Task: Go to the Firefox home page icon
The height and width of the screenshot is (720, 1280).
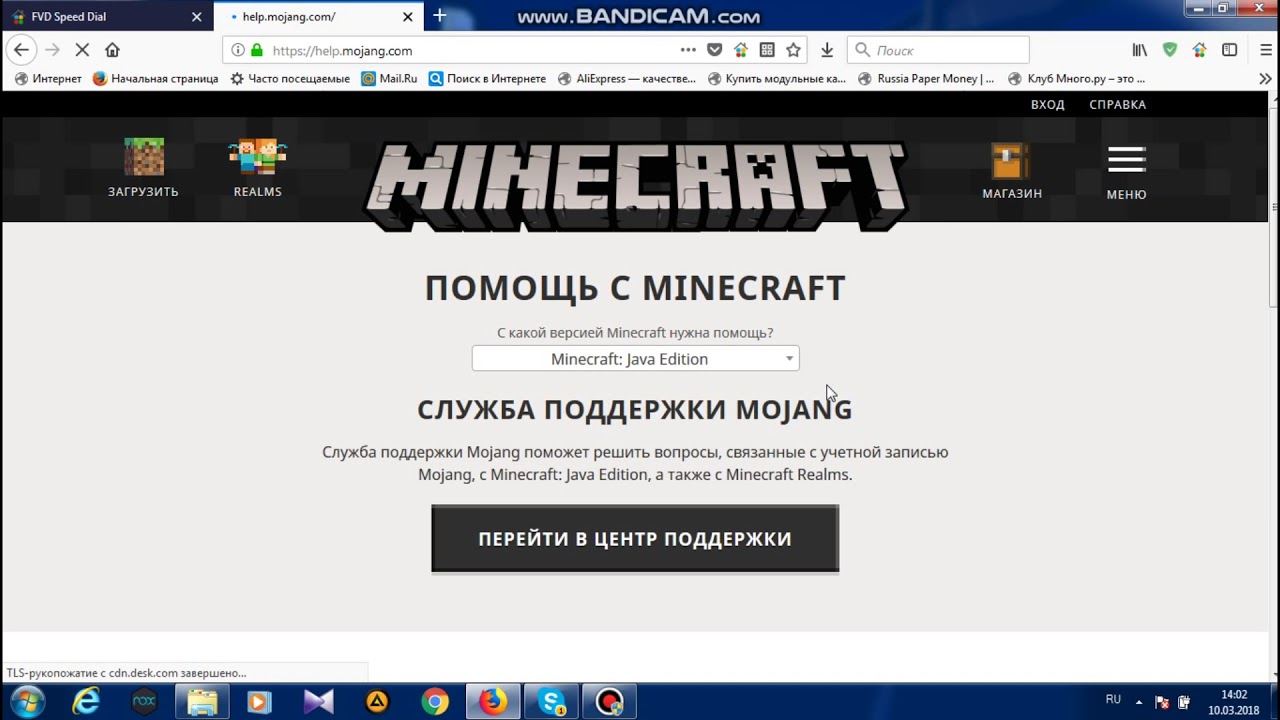Action: coord(112,50)
